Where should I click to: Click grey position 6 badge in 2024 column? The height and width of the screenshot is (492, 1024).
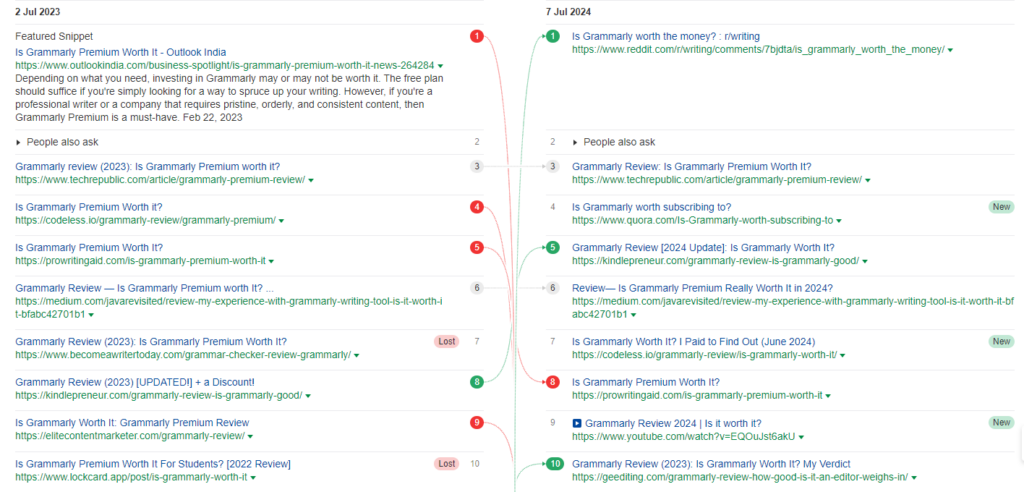pos(552,288)
